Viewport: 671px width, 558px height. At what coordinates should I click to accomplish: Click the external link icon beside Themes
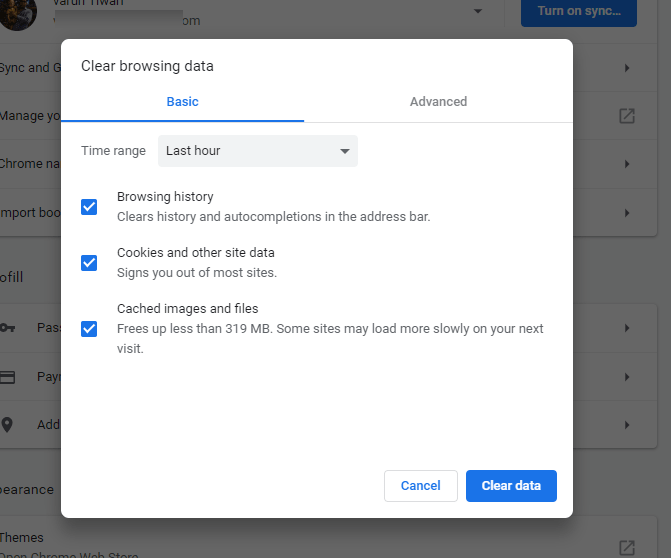click(627, 547)
